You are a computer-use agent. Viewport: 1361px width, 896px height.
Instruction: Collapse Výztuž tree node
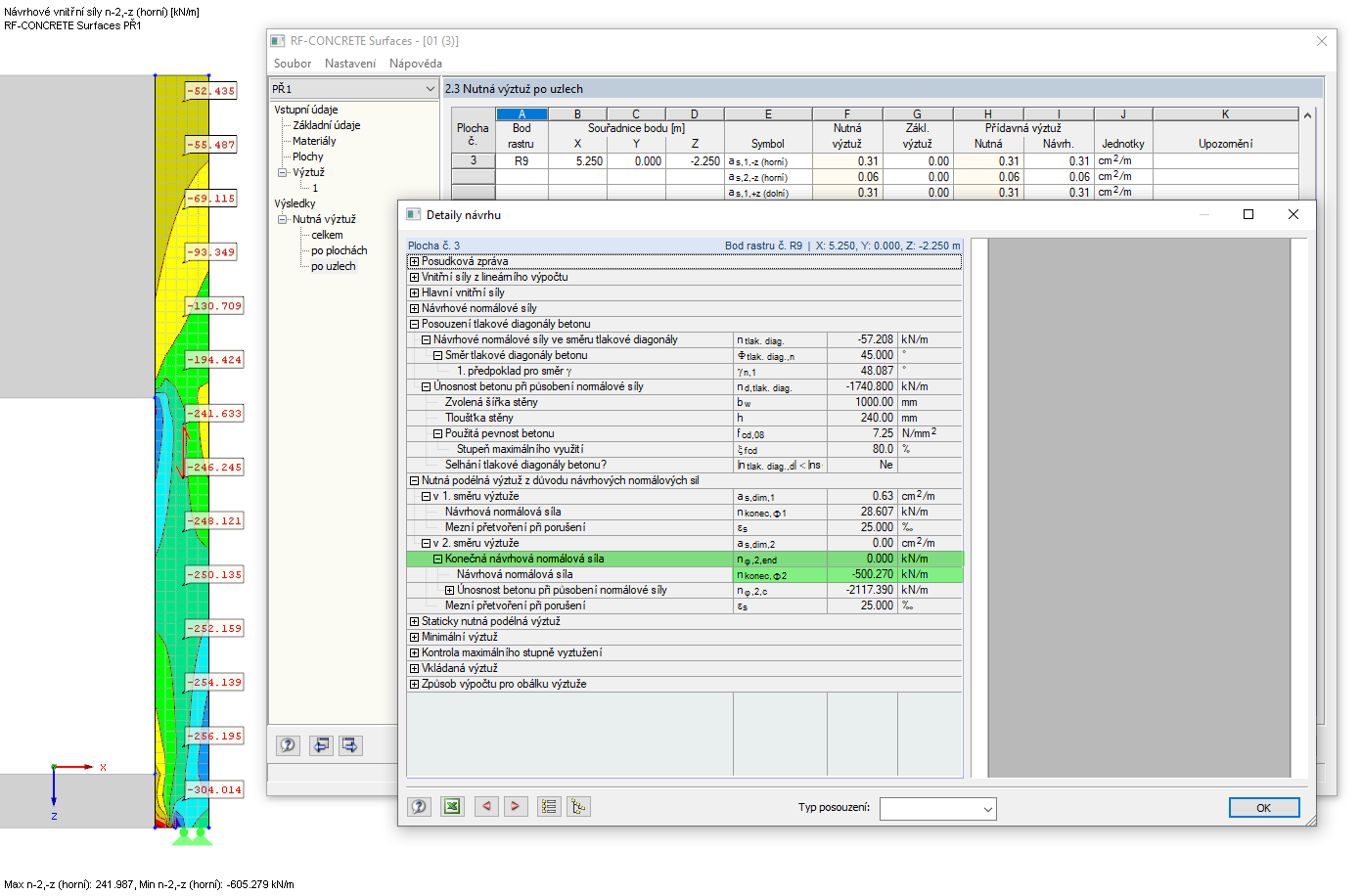click(282, 172)
